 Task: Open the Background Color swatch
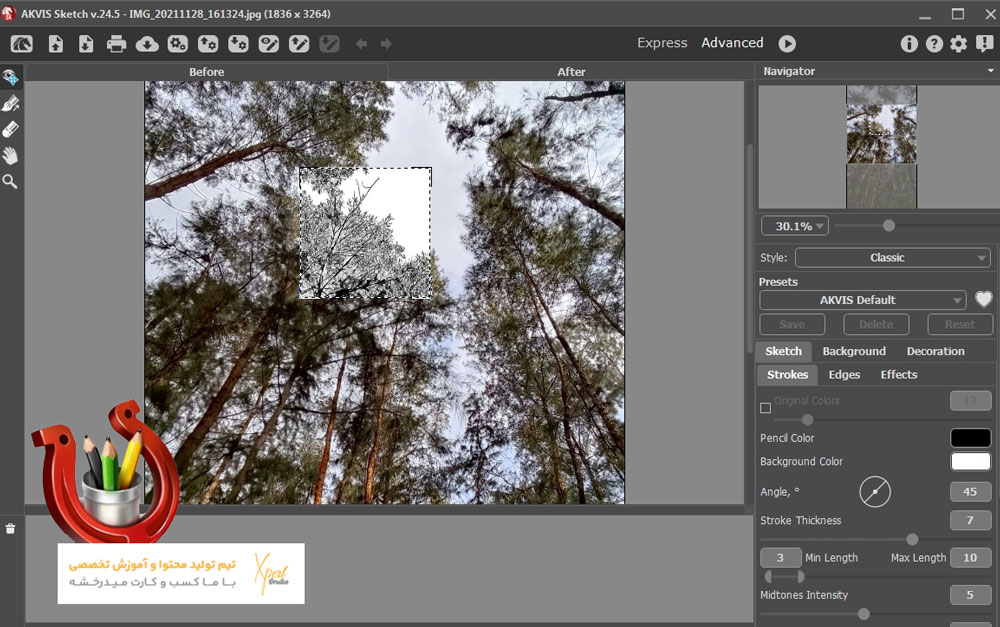pos(971,461)
